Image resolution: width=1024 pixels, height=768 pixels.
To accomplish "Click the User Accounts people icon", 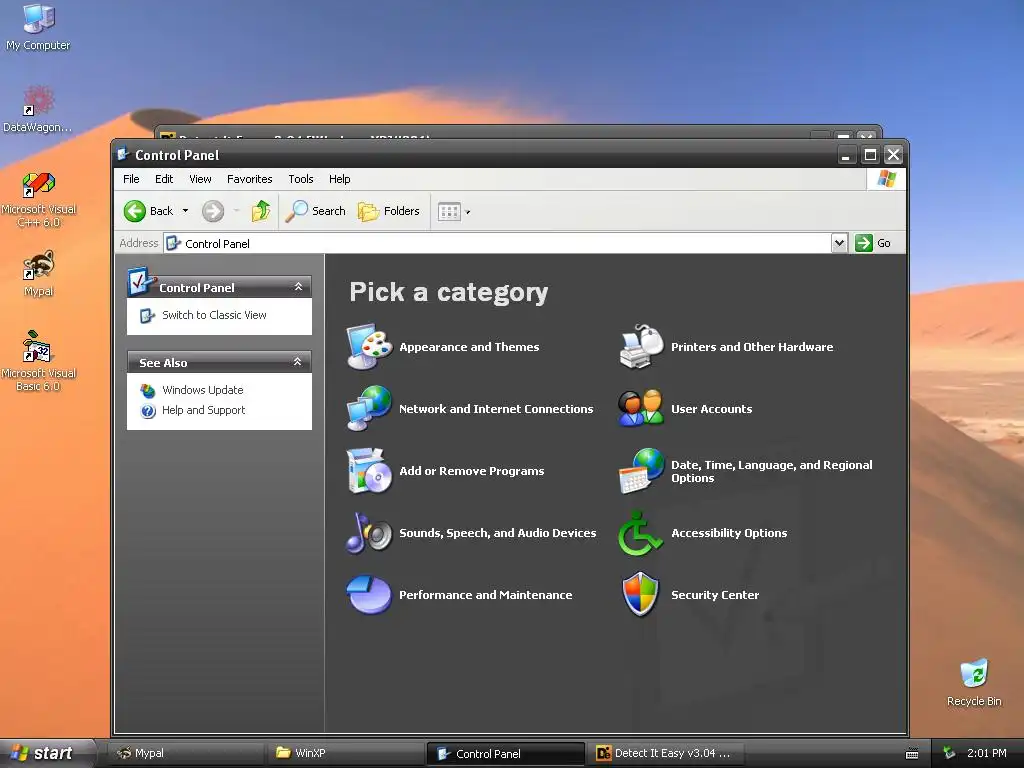I will 641,409.
